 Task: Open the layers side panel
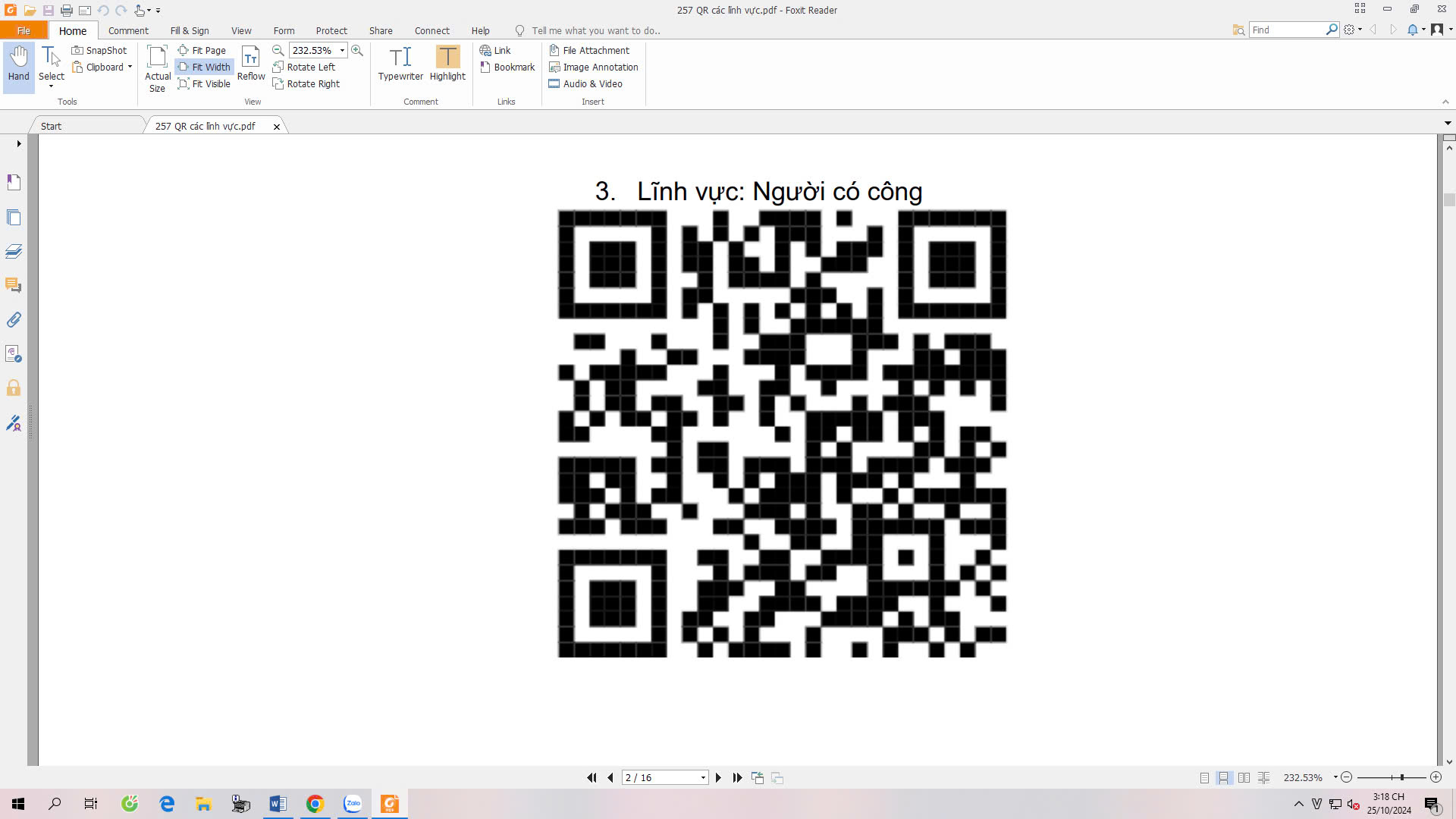[14, 252]
